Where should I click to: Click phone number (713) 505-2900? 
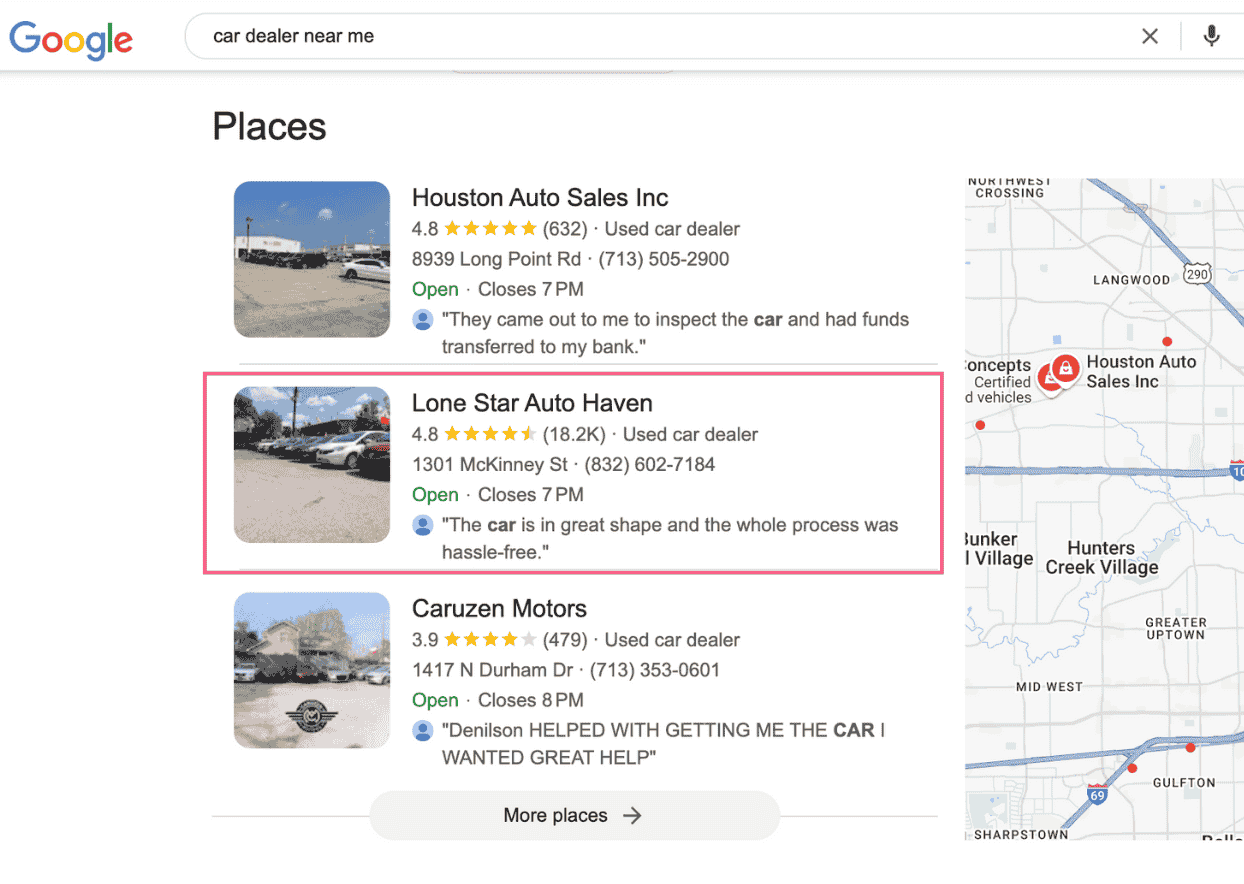tap(664, 259)
